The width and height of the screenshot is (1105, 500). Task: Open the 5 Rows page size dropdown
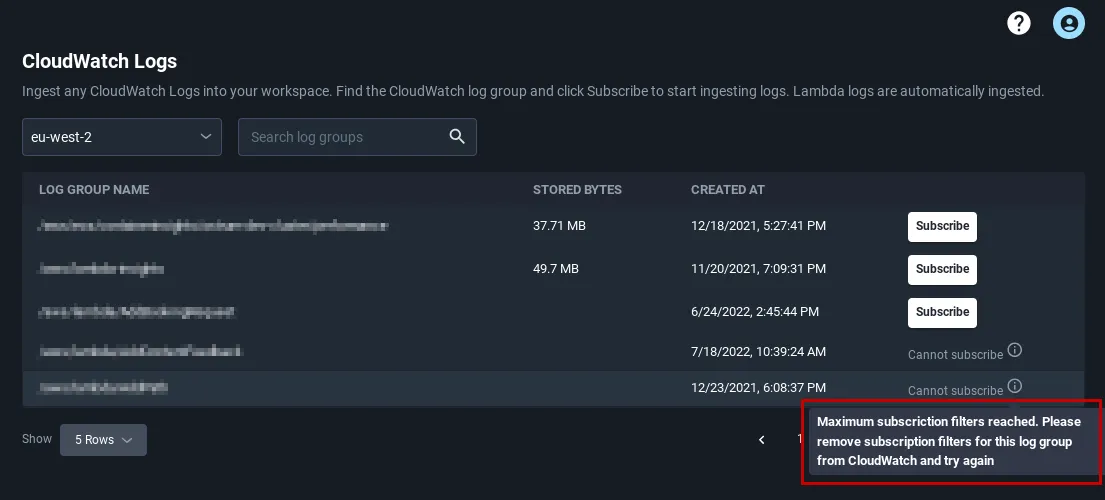tap(103, 439)
